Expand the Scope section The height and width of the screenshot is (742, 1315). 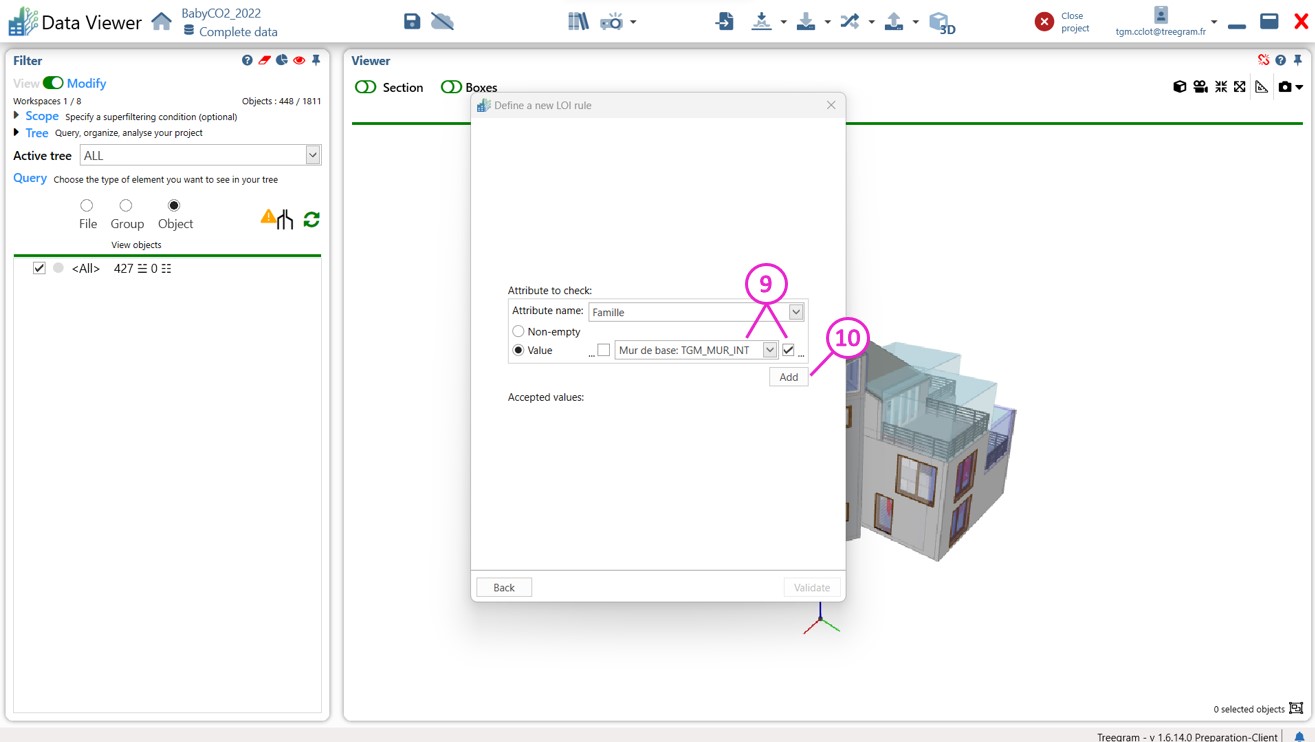[17, 116]
